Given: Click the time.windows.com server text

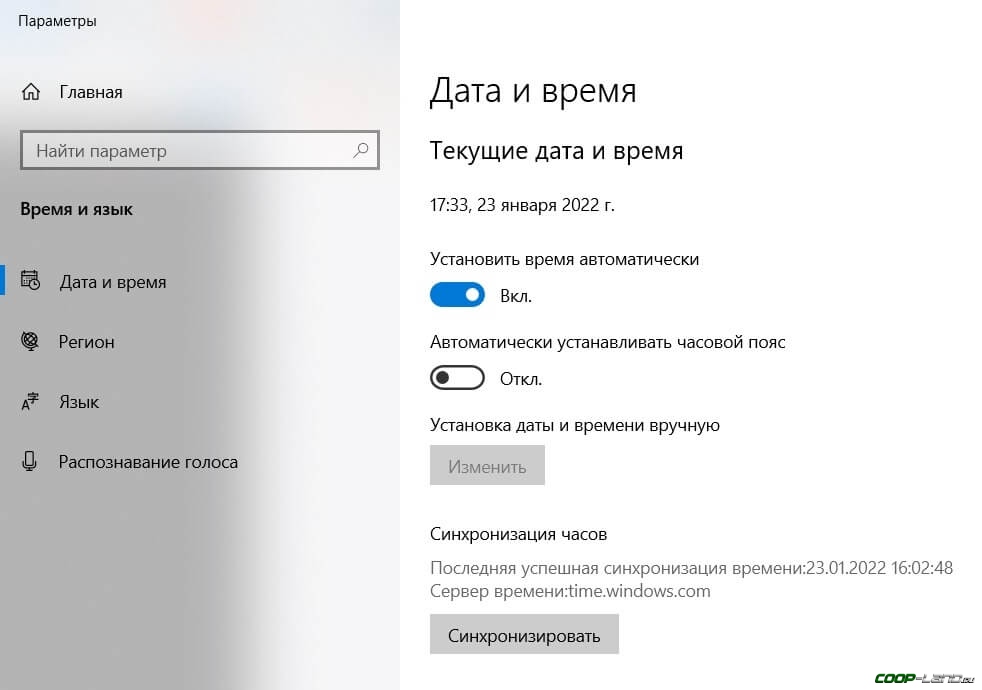Looking at the screenshot, I should tap(639, 591).
